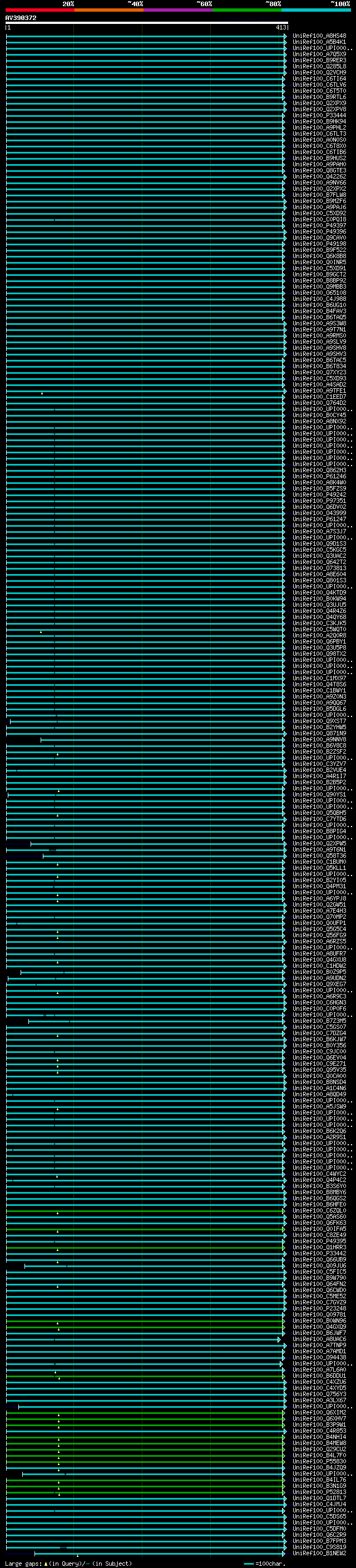
Task: Open hit UniRef100_B9RER3
Action: 319,60
